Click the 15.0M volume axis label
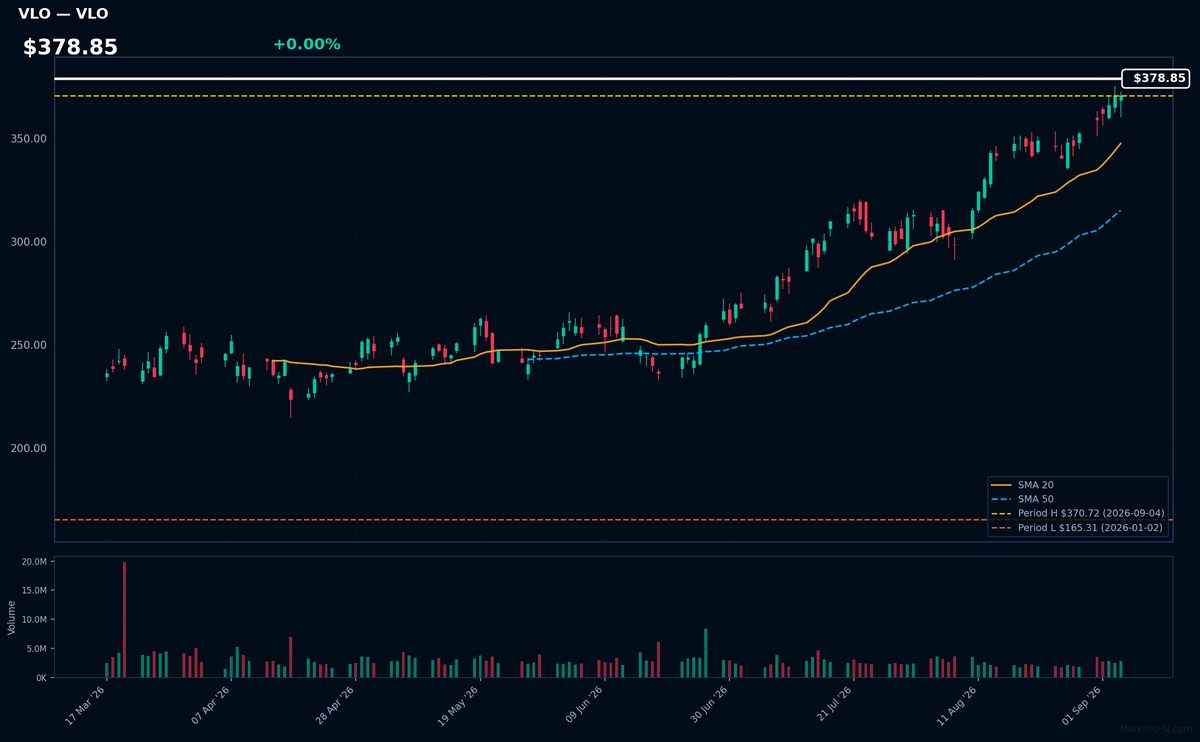This screenshot has width=1200, height=742. point(34,591)
